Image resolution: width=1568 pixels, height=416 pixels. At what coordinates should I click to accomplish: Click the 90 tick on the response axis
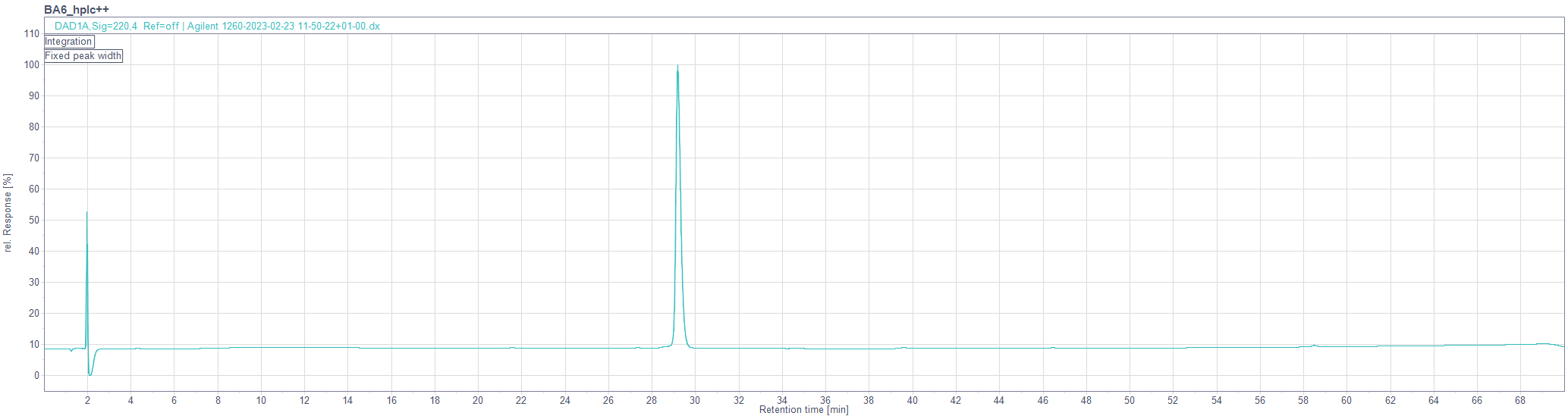34,95
